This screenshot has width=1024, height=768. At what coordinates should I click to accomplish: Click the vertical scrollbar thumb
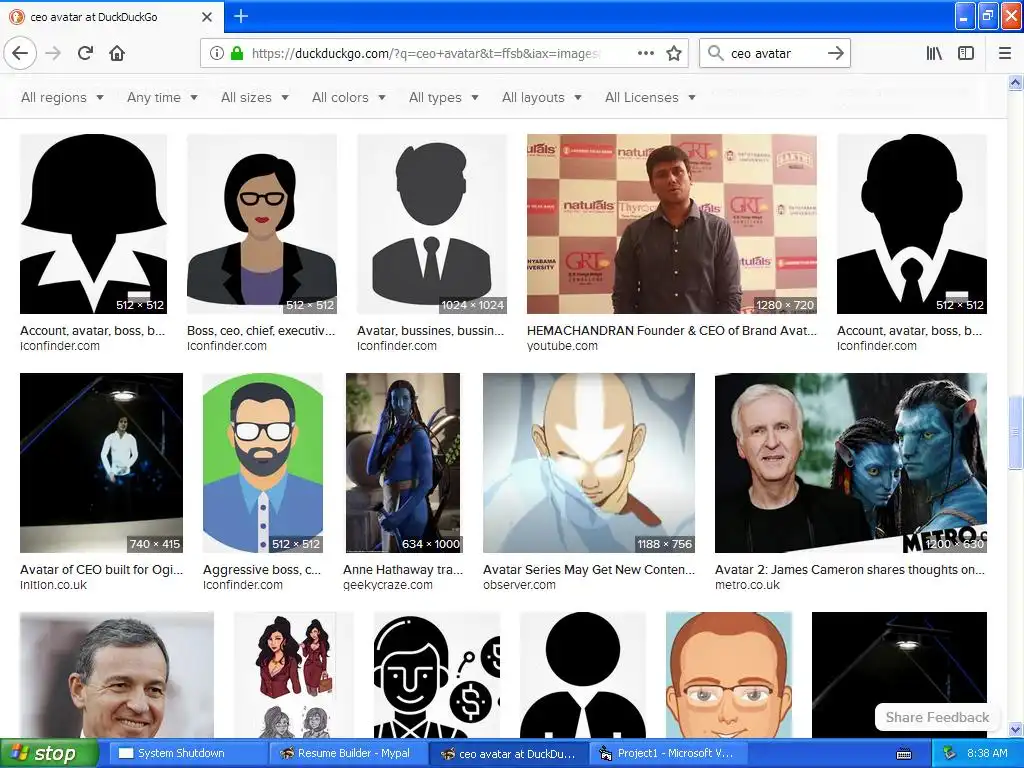[x=1016, y=432]
